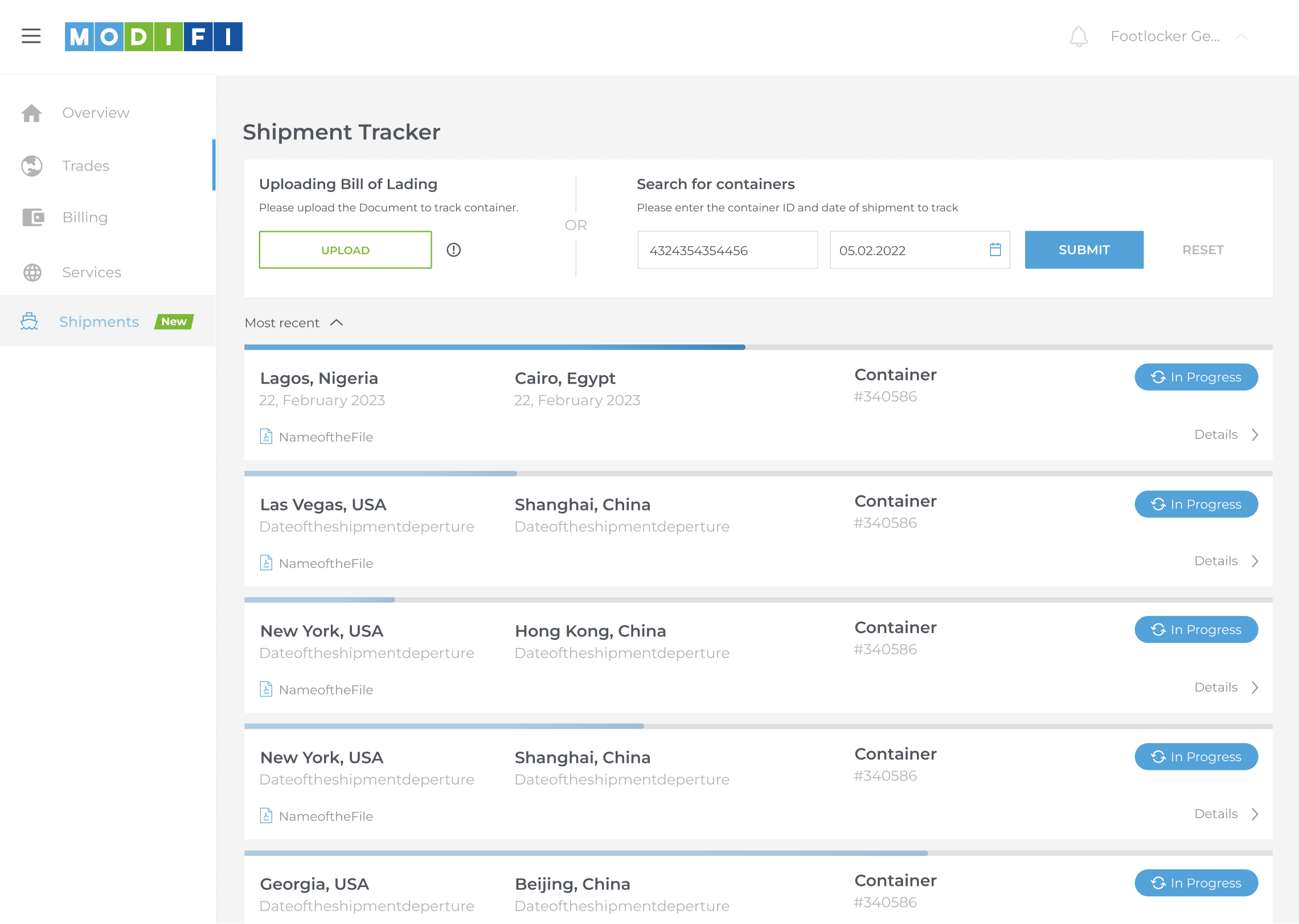Expand the Footlocker account dropdown
Screen dimensions: 1299x924
click(x=1241, y=36)
